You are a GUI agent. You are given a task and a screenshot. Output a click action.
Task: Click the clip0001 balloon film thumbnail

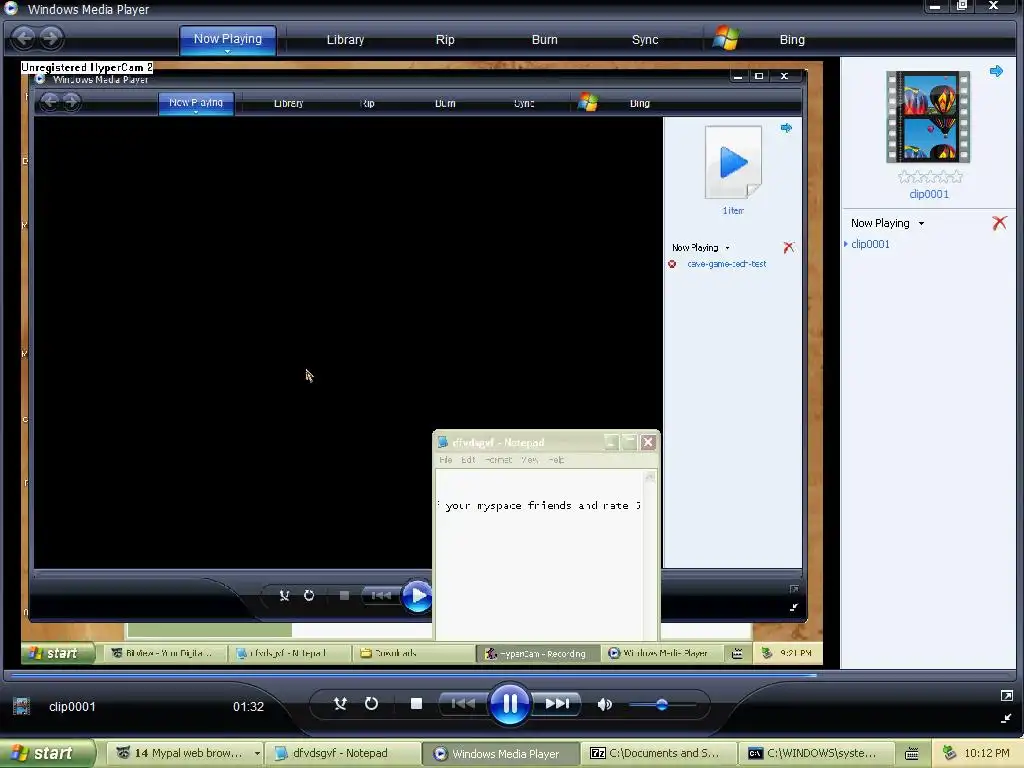click(928, 117)
